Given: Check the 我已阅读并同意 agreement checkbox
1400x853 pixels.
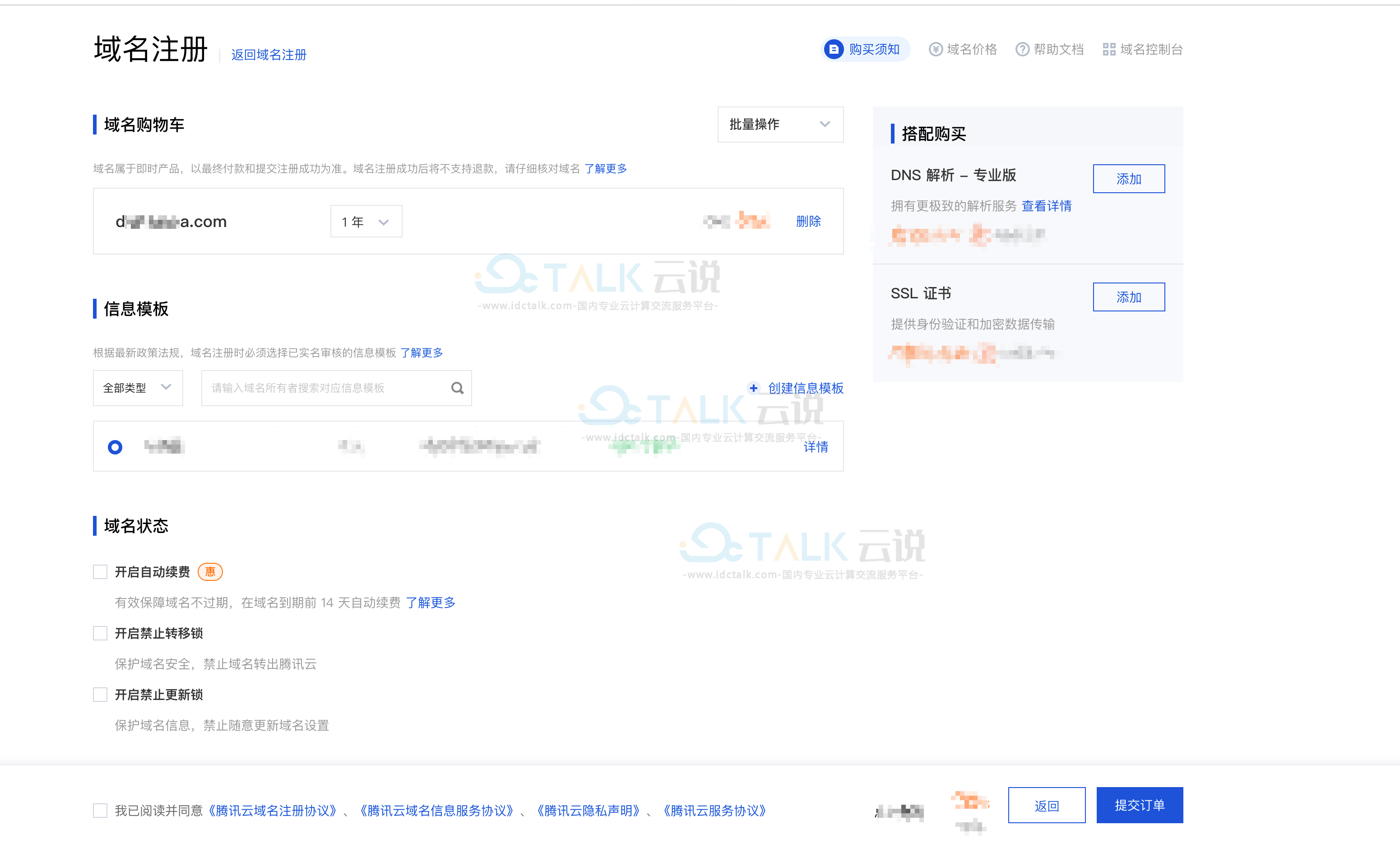Looking at the screenshot, I should pos(100,810).
